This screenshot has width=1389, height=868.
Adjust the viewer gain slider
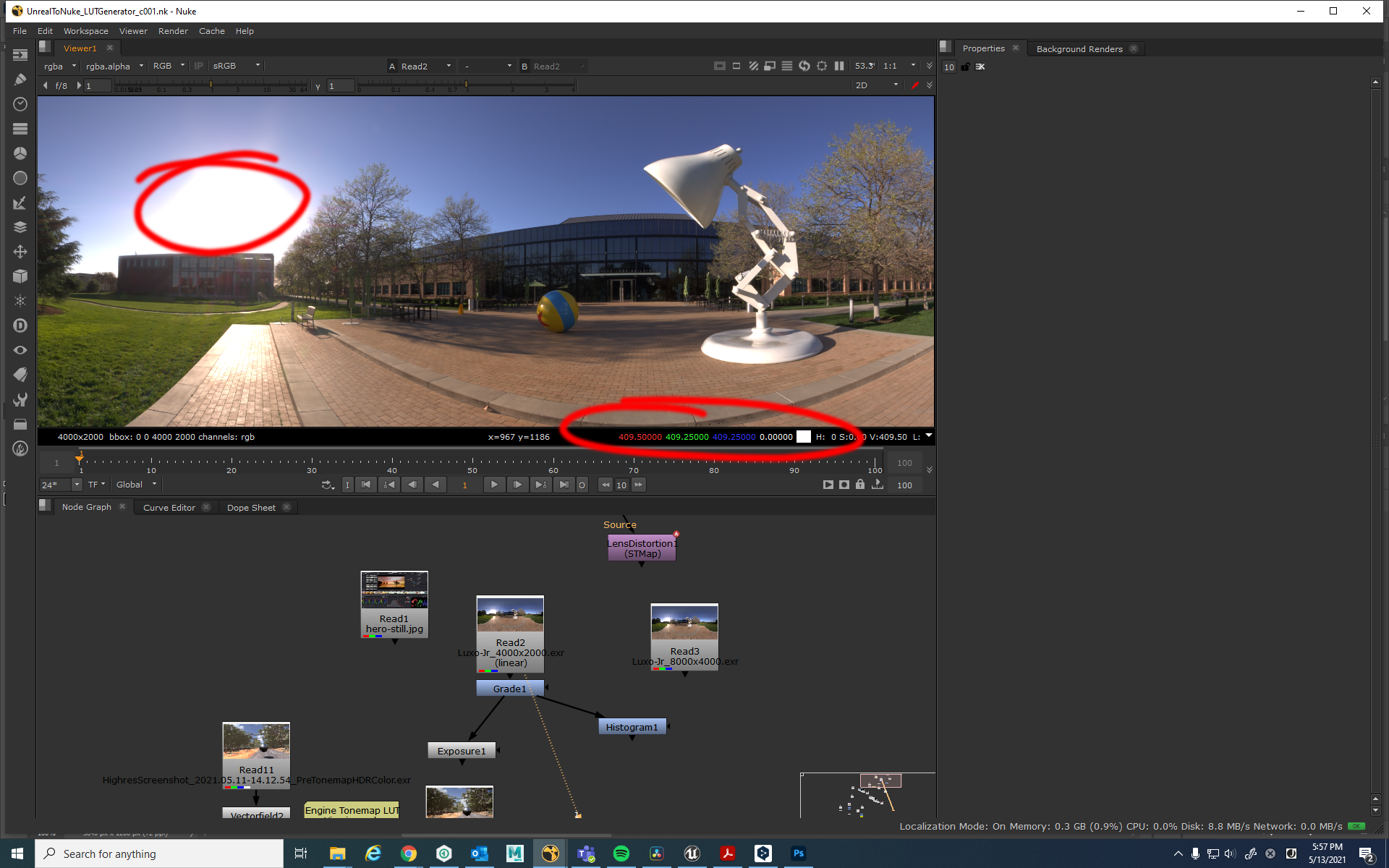pyautogui.click(x=211, y=85)
